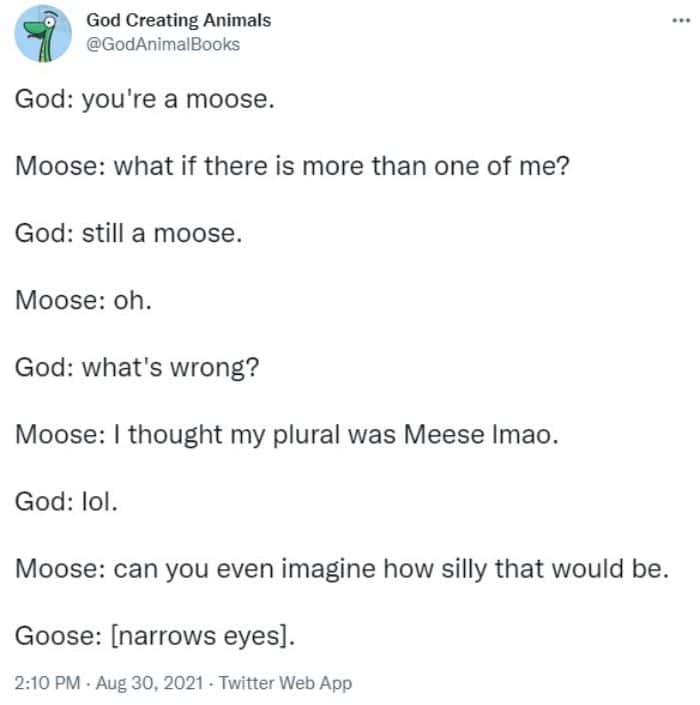Open the Twitter Web App source link
Image resolution: width=700 pixels, height=705 pixels.
[285, 683]
